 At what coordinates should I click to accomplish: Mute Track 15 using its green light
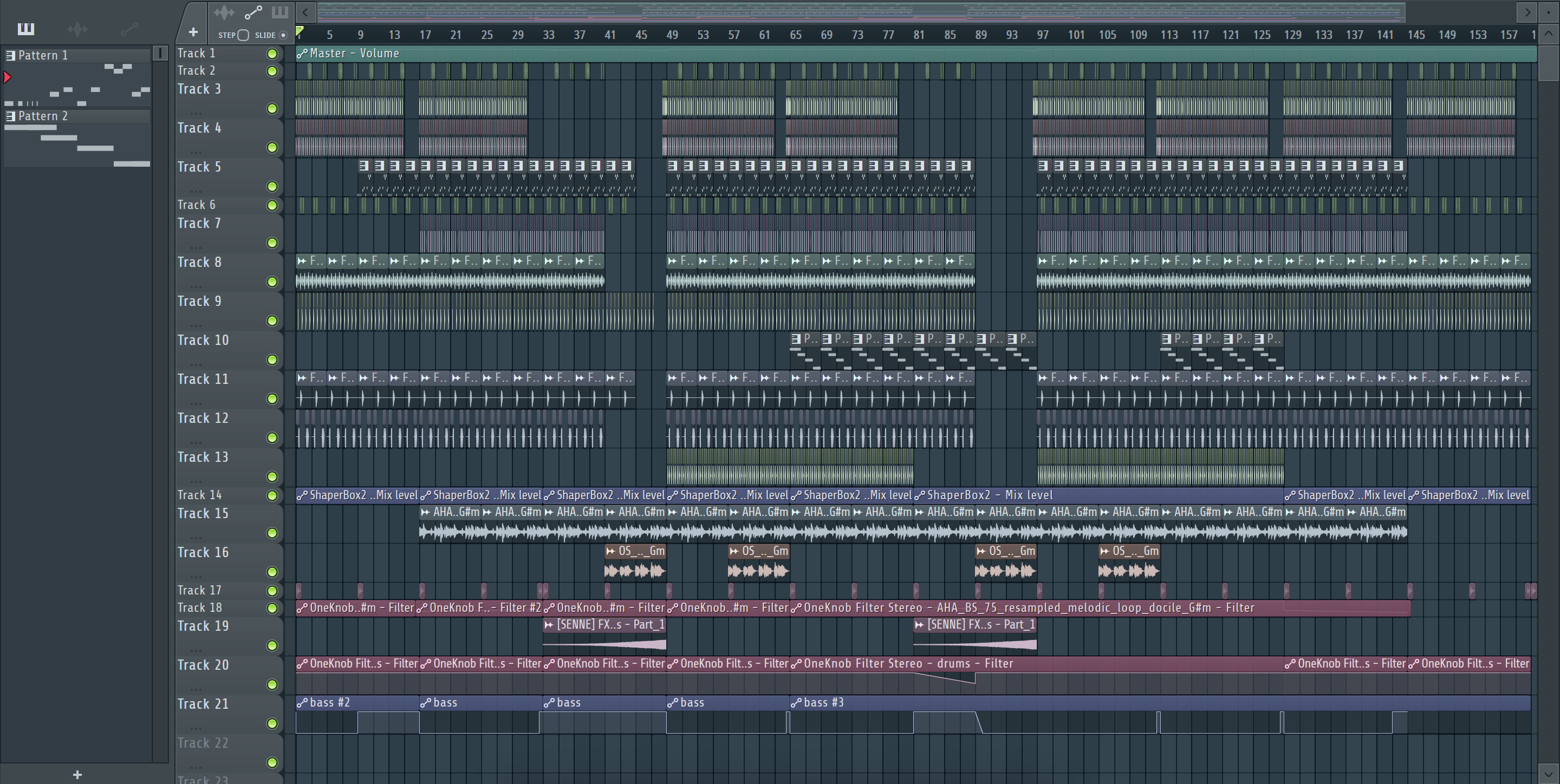pos(272,533)
